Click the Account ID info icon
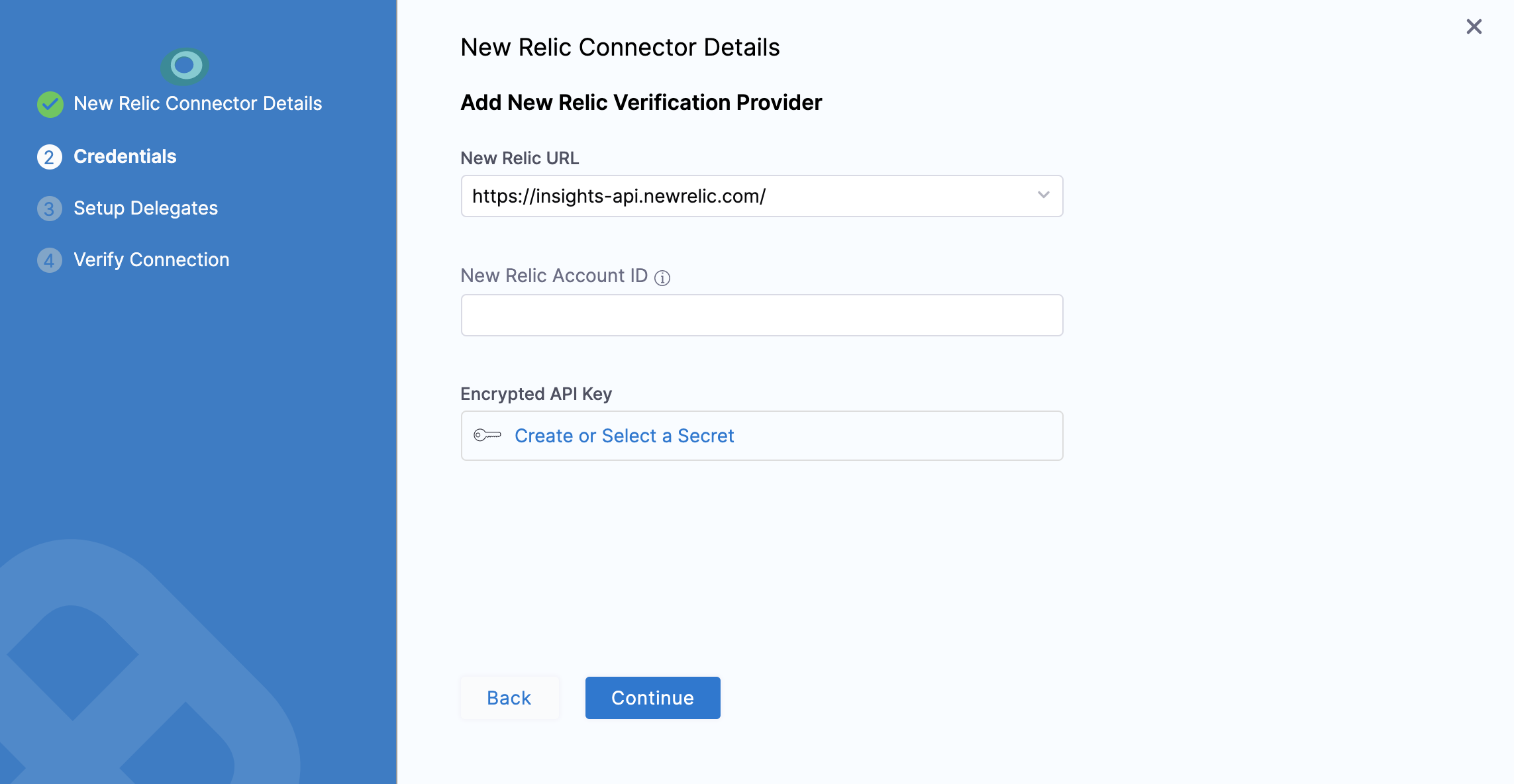The image size is (1514, 784). pyautogui.click(x=662, y=277)
